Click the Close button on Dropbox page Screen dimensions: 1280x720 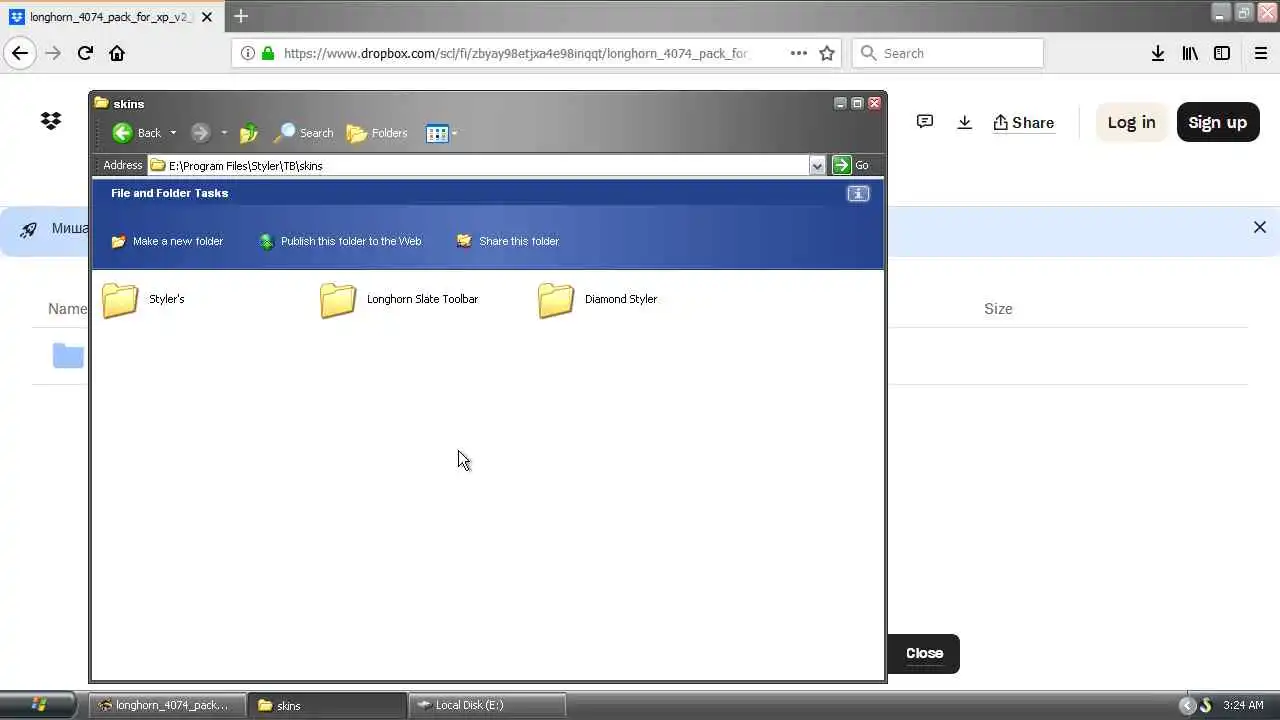coord(924,653)
